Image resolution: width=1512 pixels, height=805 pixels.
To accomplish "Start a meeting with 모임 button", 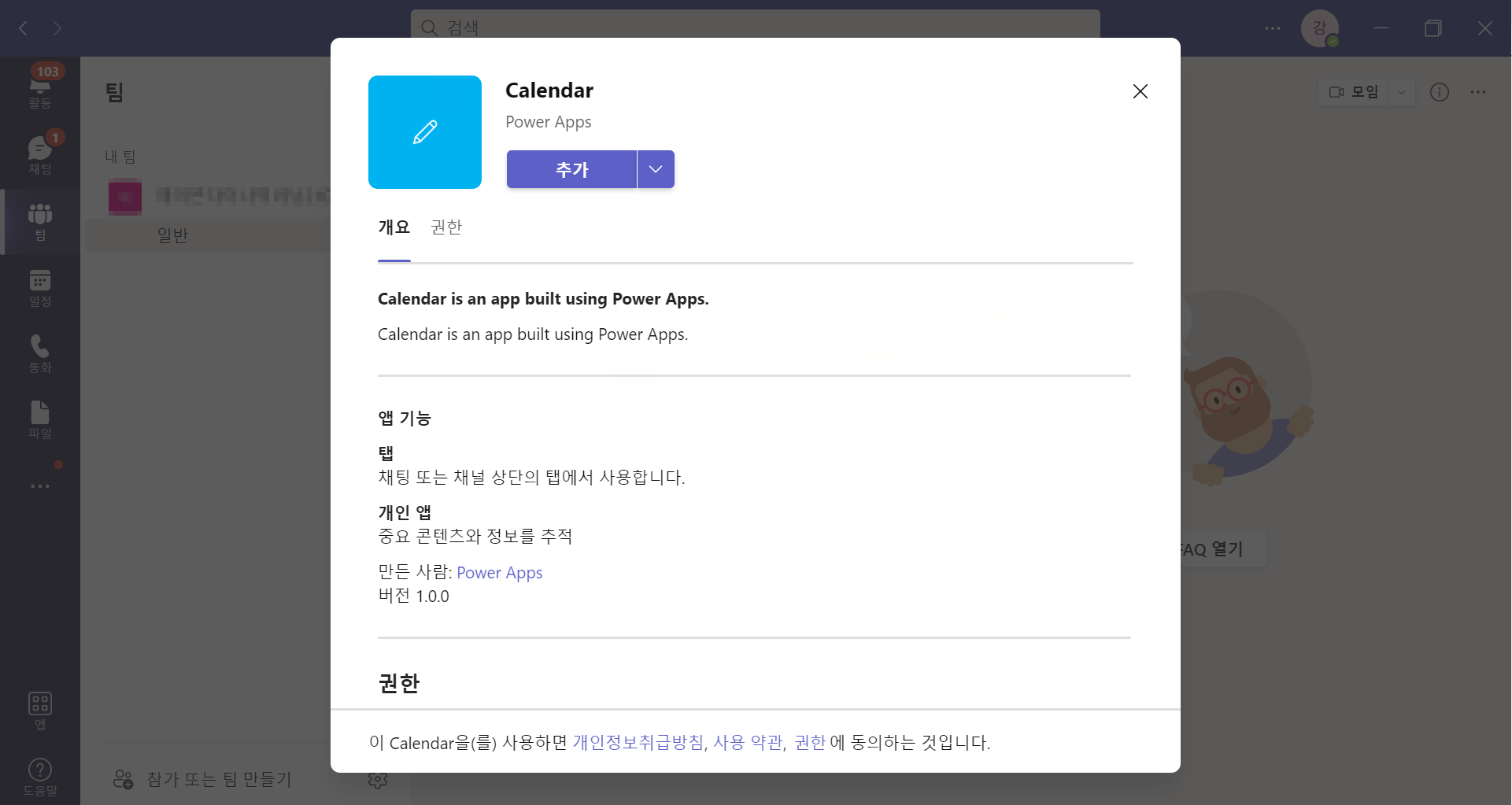I will pyautogui.click(x=1354, y=92).
